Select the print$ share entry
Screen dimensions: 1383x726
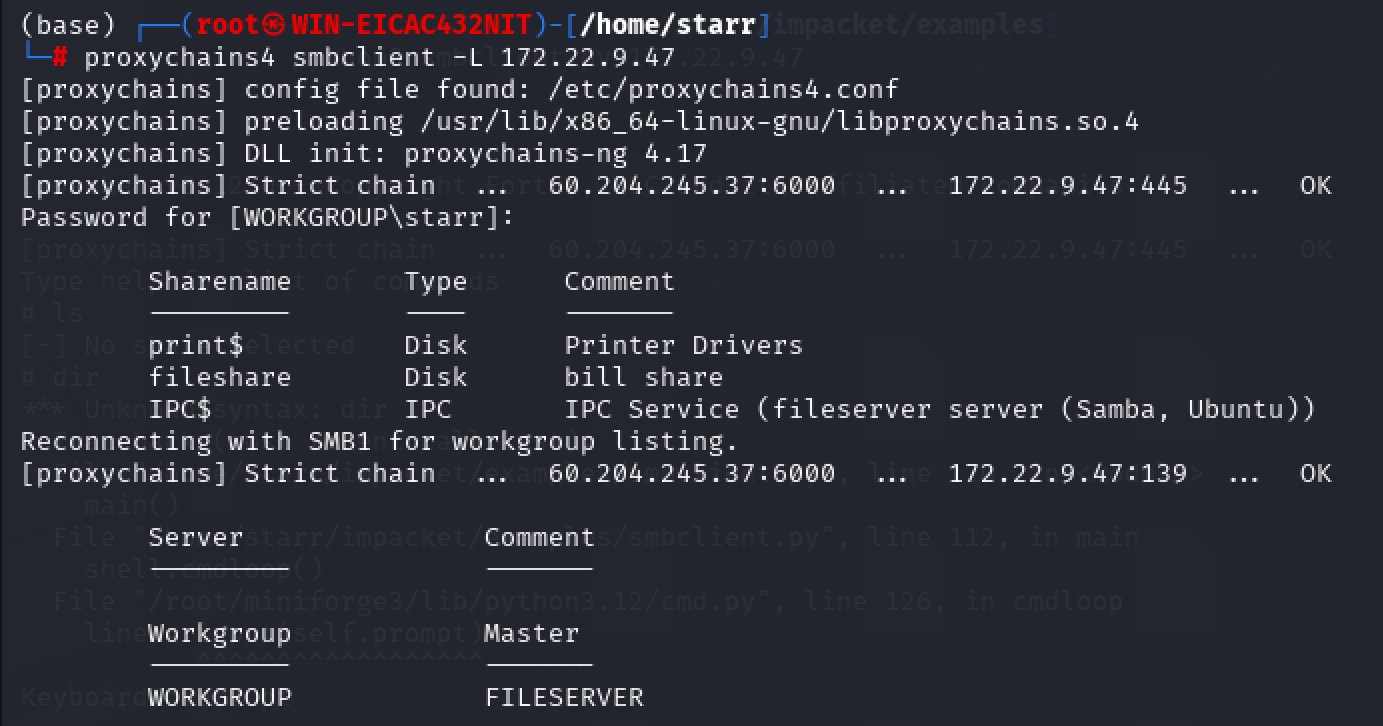pyautogui.click(x=195, y=345)
